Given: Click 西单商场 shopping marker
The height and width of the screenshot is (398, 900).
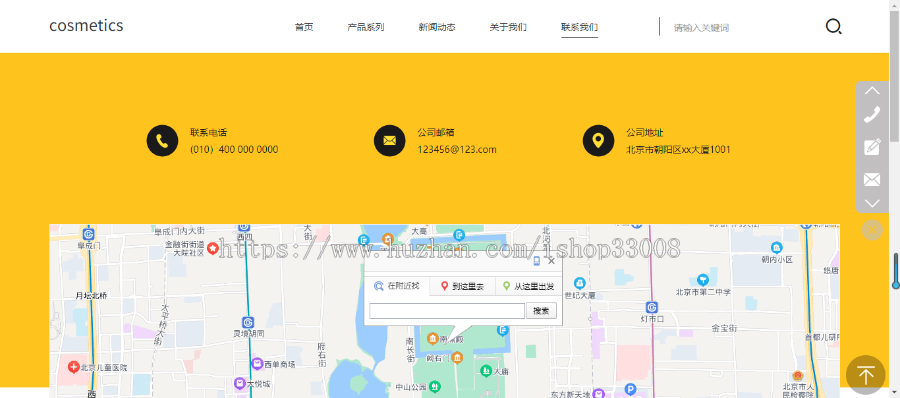Looking at the screenshot, I should pos(257,364).
